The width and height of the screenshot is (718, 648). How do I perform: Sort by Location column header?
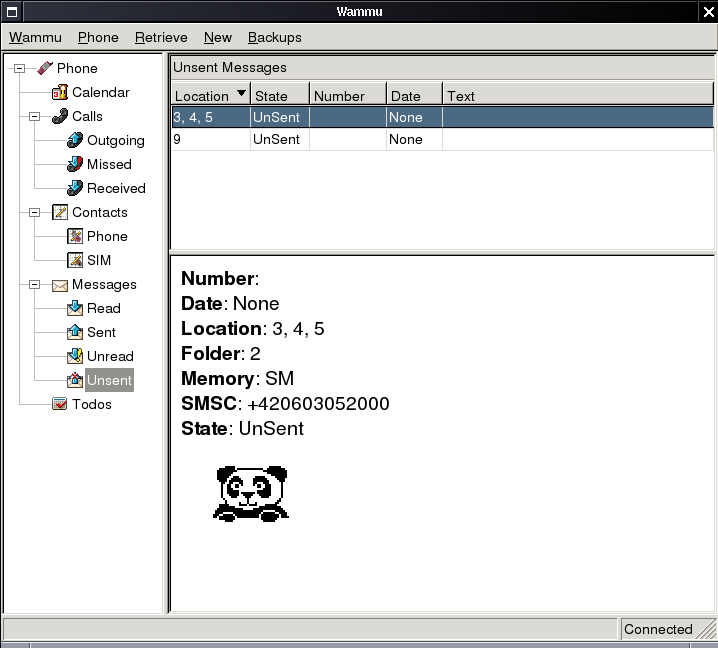tap(211, 94)
